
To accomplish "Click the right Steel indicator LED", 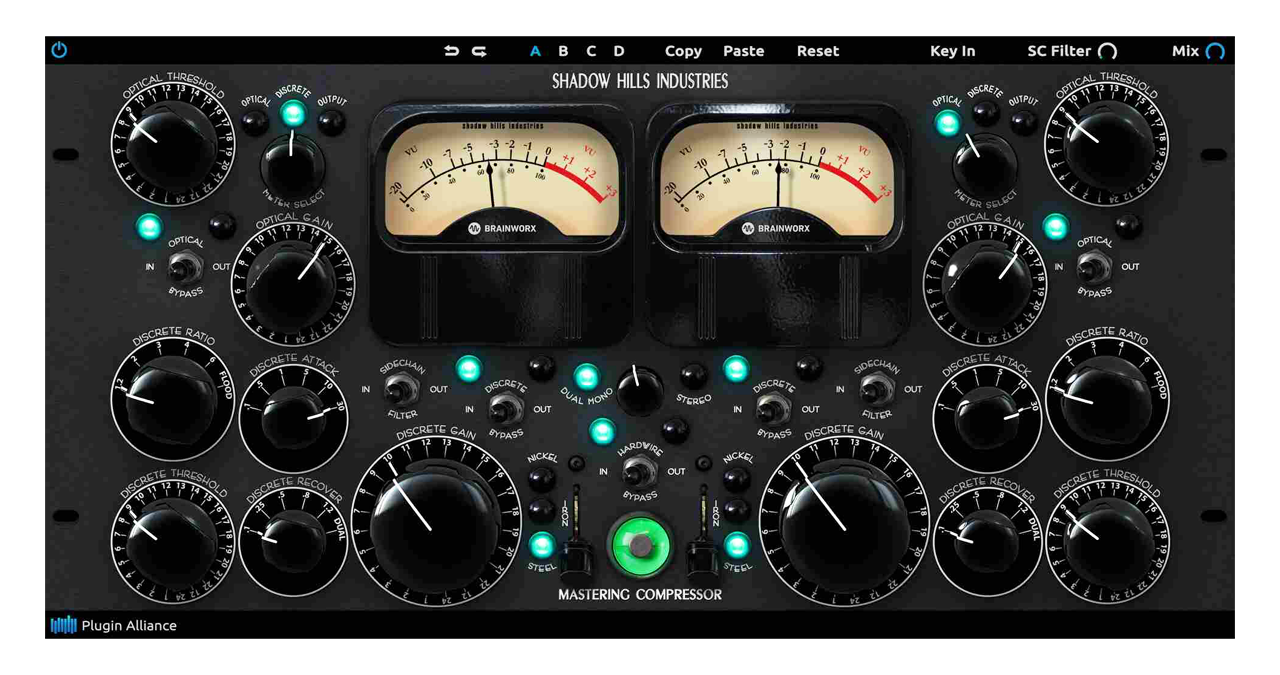I will tap(737, 545).
